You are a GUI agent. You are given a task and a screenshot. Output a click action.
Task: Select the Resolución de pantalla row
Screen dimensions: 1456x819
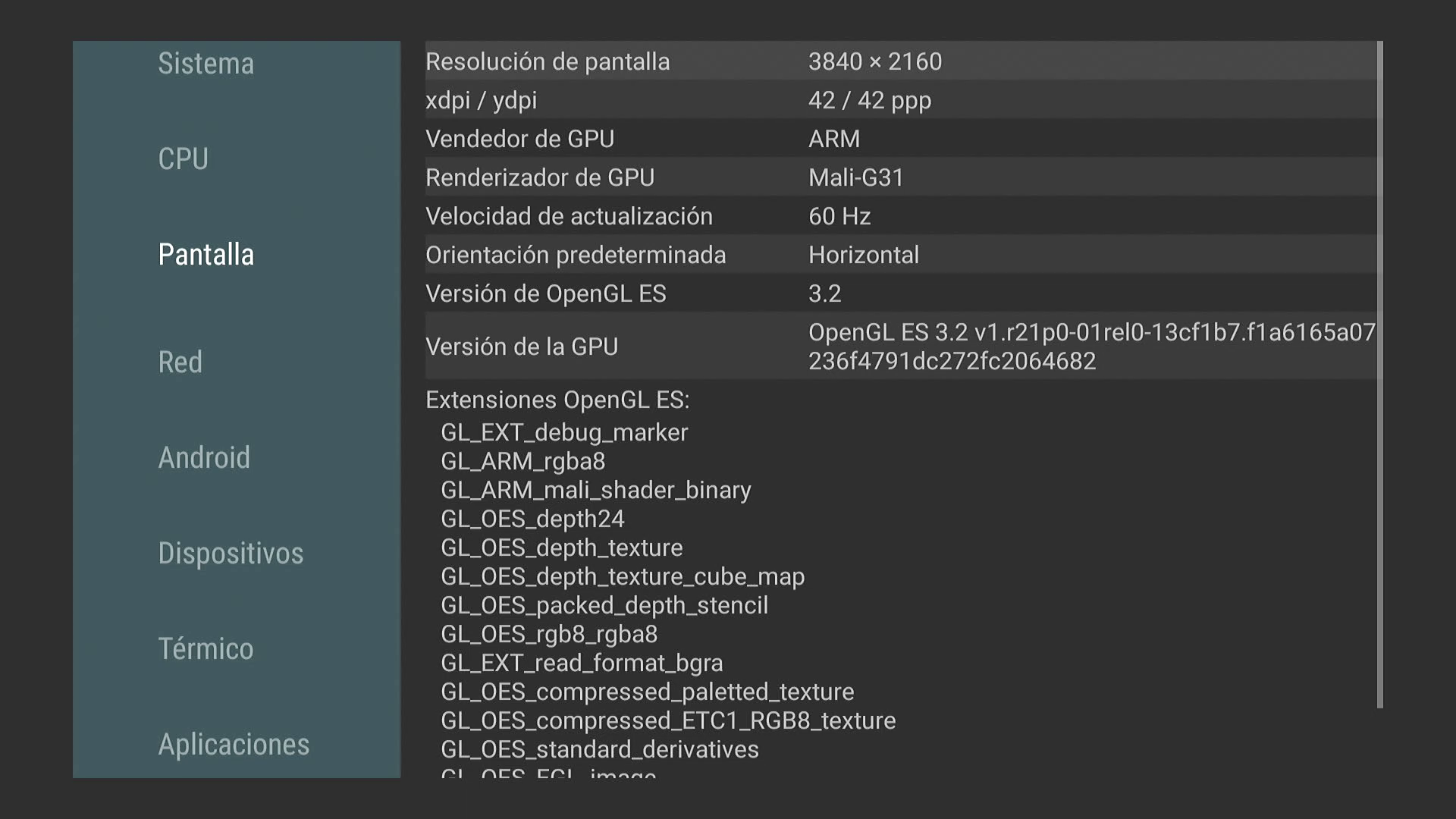pos(901,61)
